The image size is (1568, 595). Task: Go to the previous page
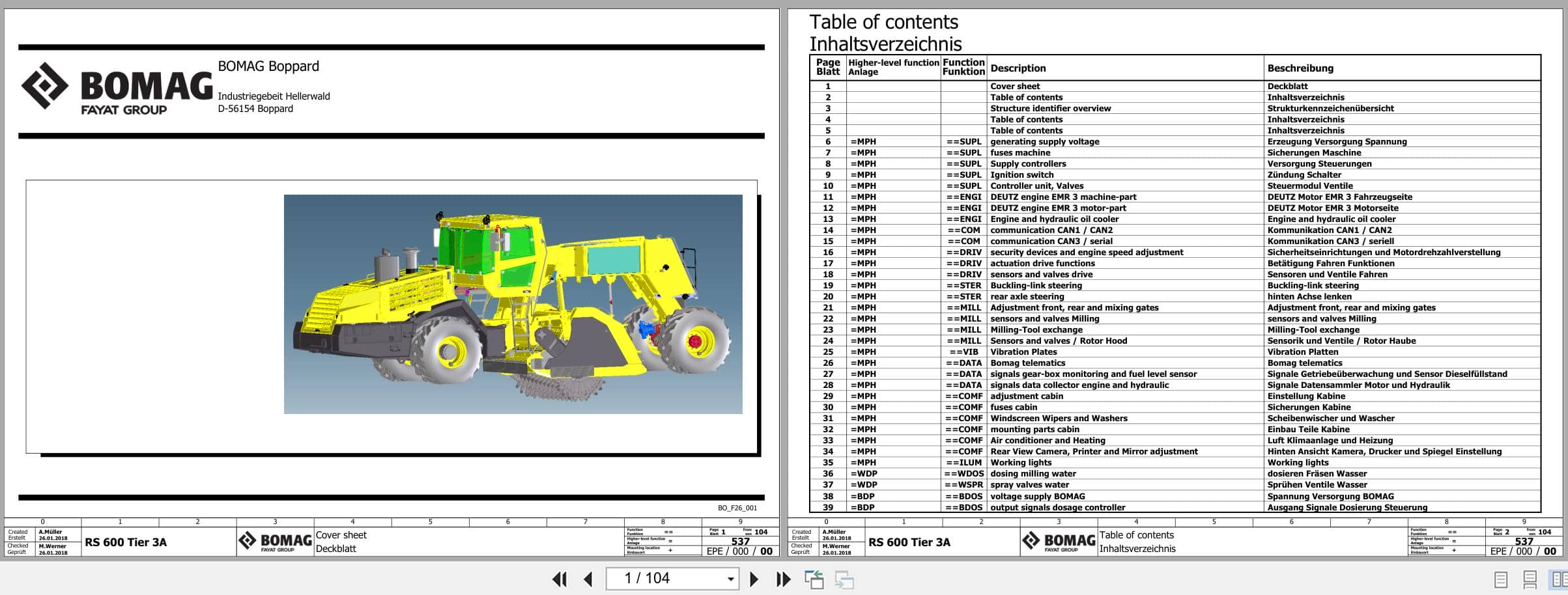[x=588, y=579]
